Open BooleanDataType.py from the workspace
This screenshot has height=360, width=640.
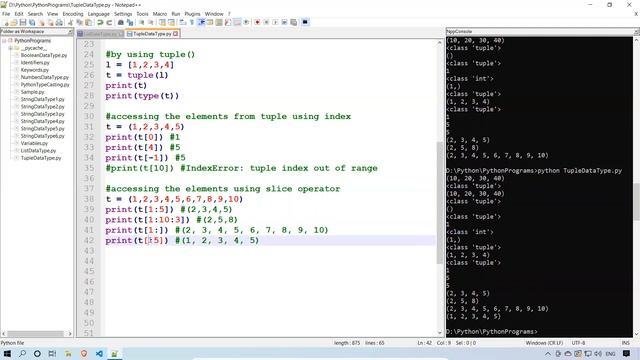click(x=44, y=55)
